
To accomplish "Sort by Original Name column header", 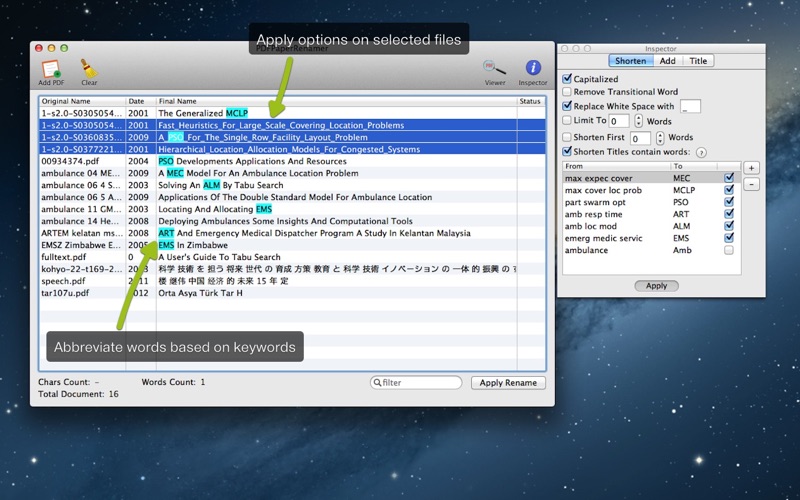I will [x=82, y=101].
